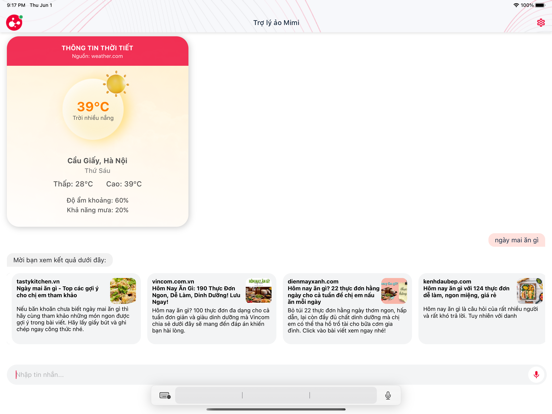The height and width of the screenshot is (414, 552).
Task: Tap the kenhdaubep.com meal thumbnail
Action: tap(530, 291)
